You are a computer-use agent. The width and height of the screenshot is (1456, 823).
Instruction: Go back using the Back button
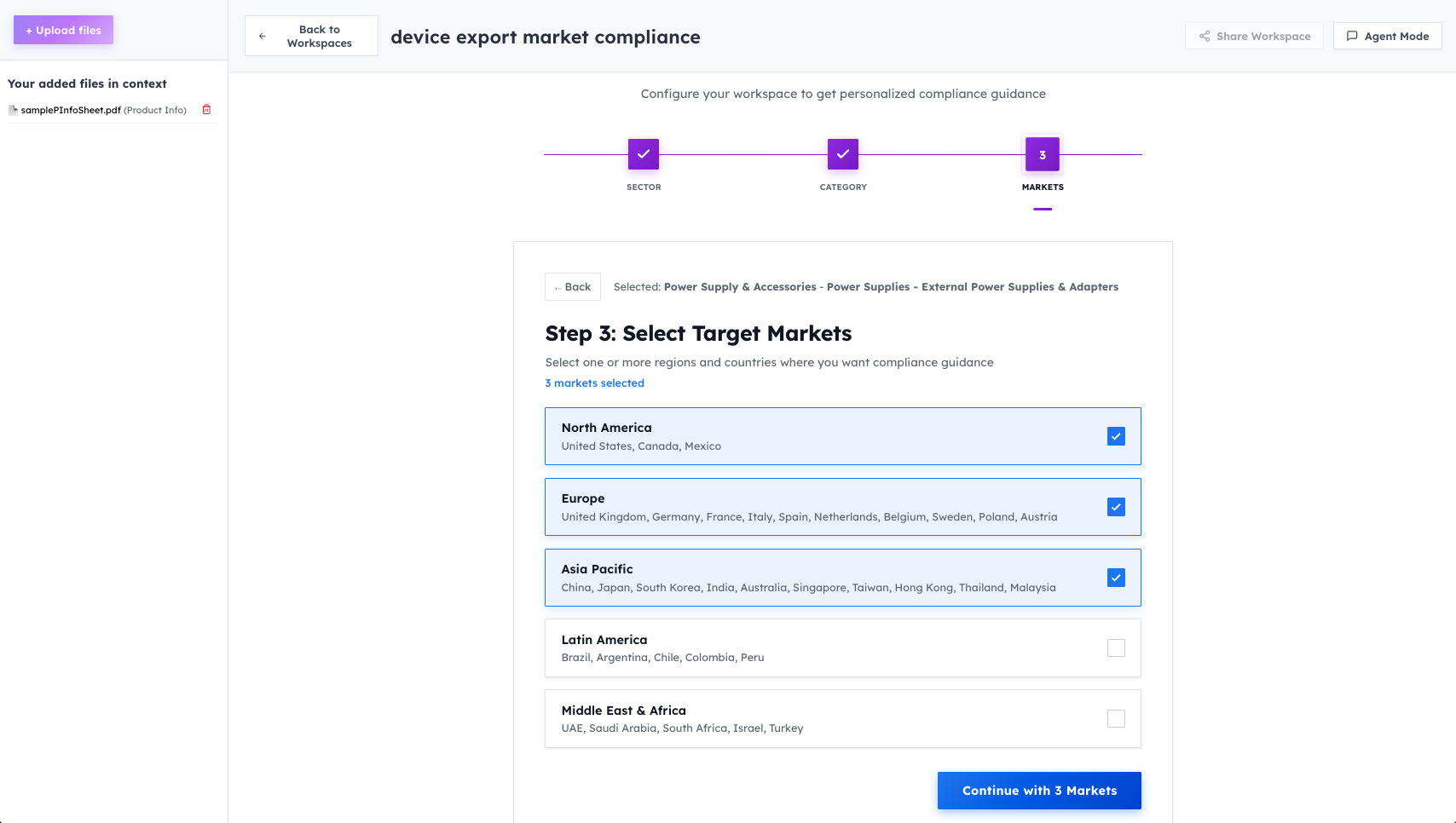tap(573, 287)
